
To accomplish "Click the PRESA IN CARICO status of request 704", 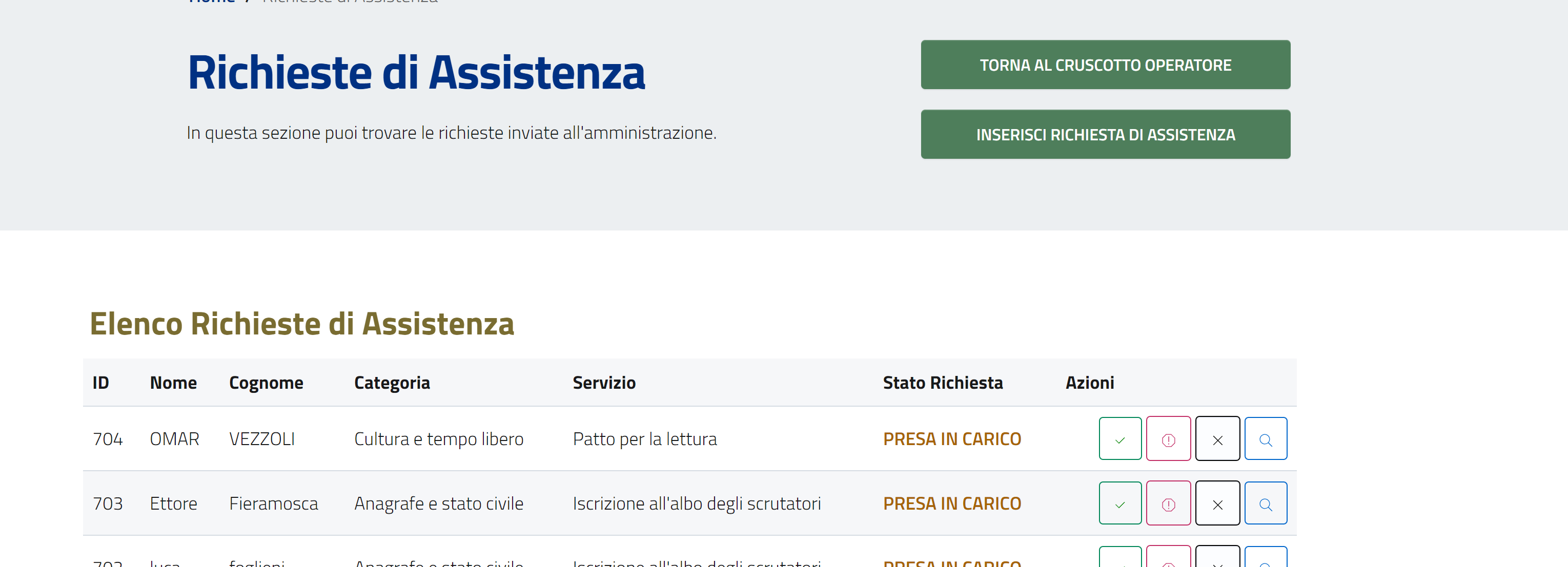I will [951, 438].
